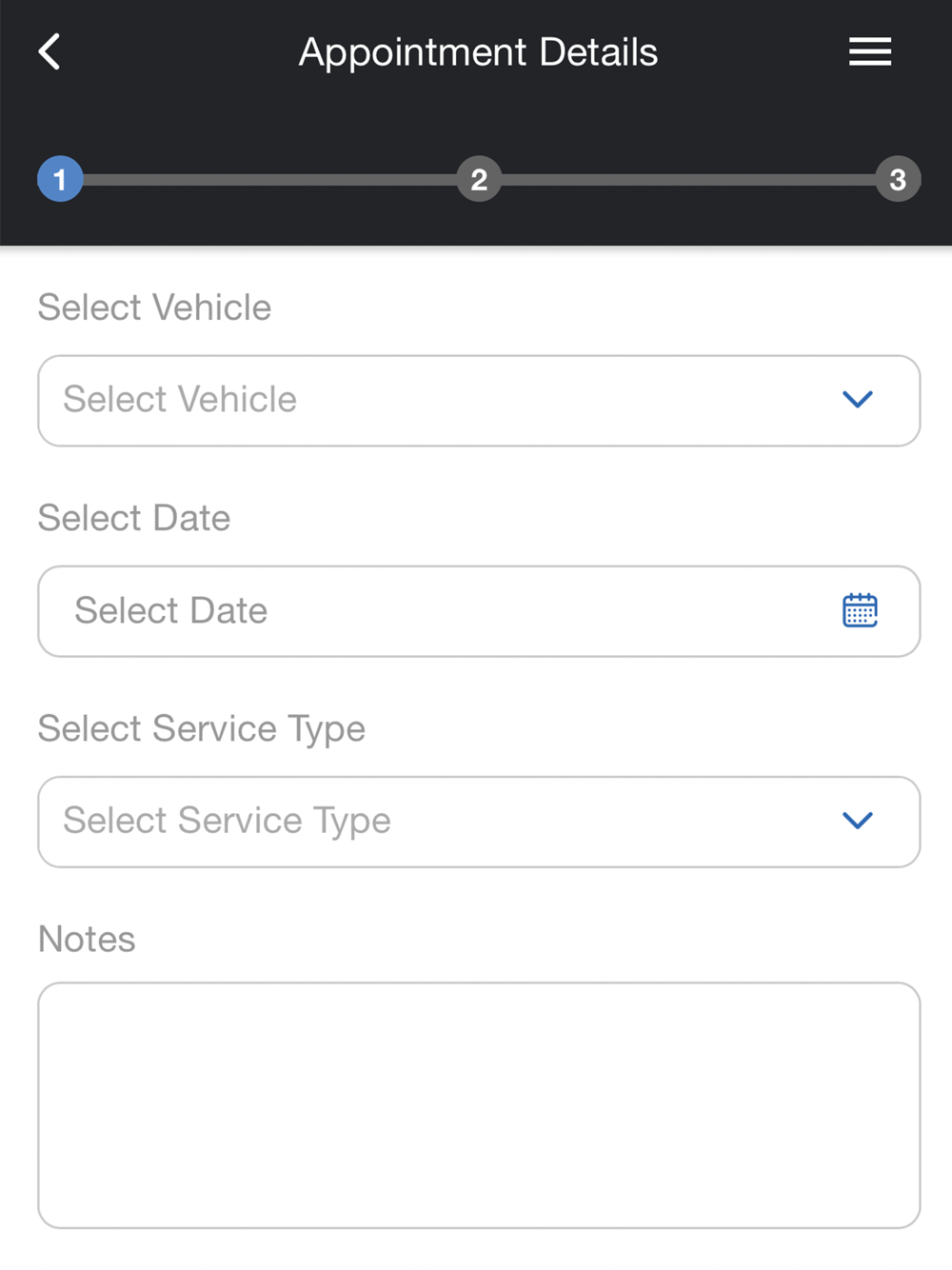Click the Select Date placeholder text
The image size is (952, 1270).
point(171,610)
